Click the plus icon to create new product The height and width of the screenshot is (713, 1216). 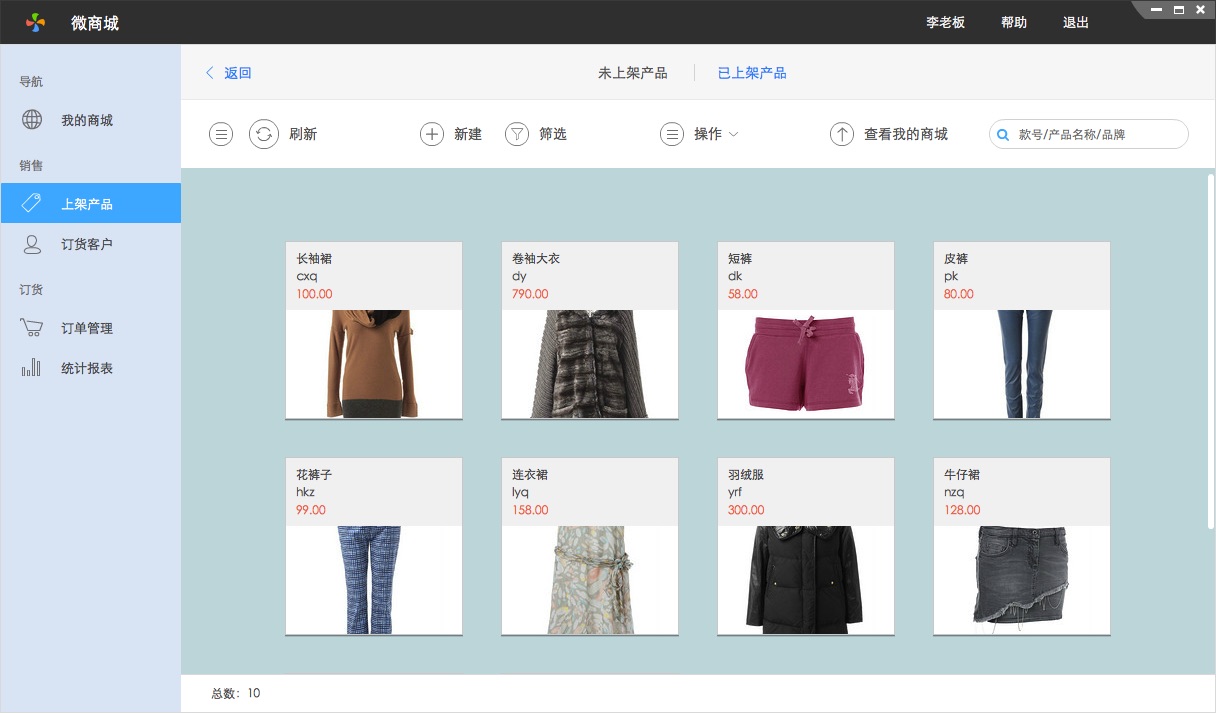(x=431, y=133)
